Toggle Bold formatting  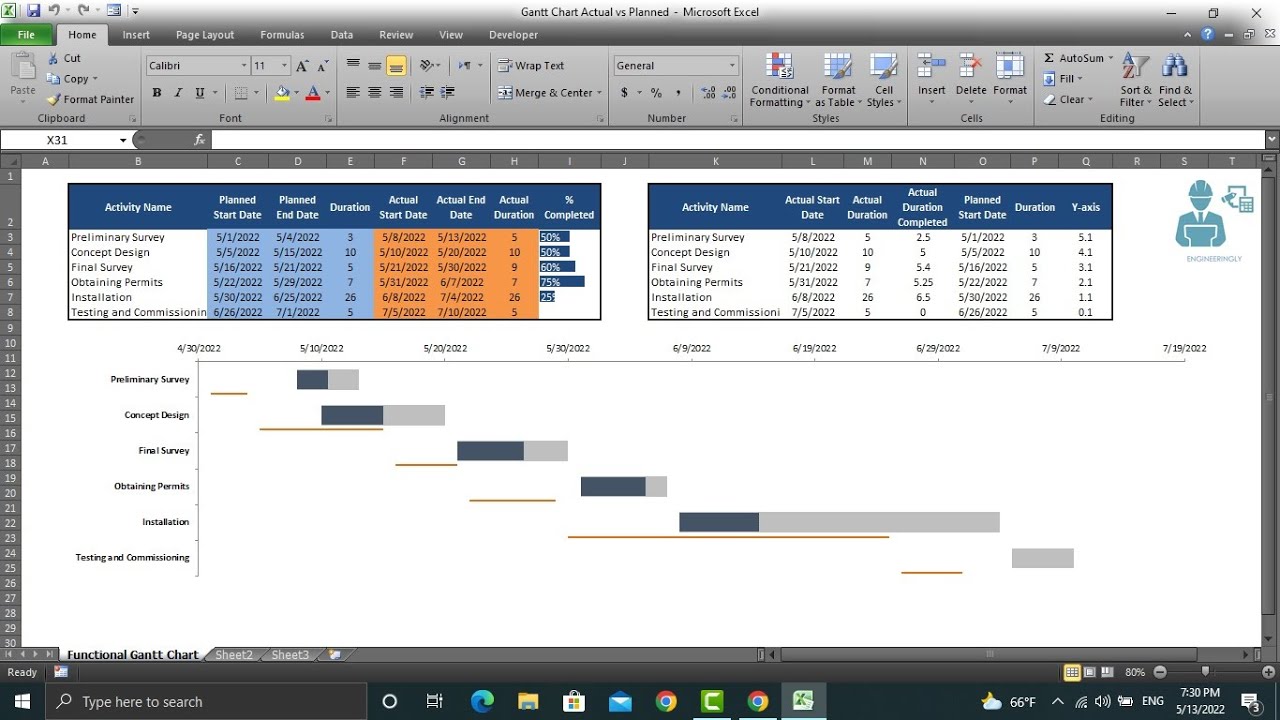[x=157, y=93]
